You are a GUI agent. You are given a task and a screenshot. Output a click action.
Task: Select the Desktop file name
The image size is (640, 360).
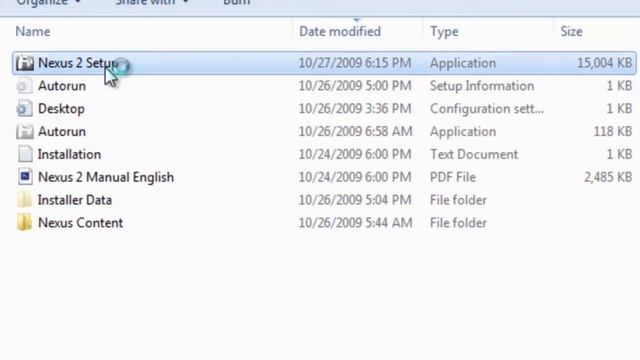click(61, 109)
